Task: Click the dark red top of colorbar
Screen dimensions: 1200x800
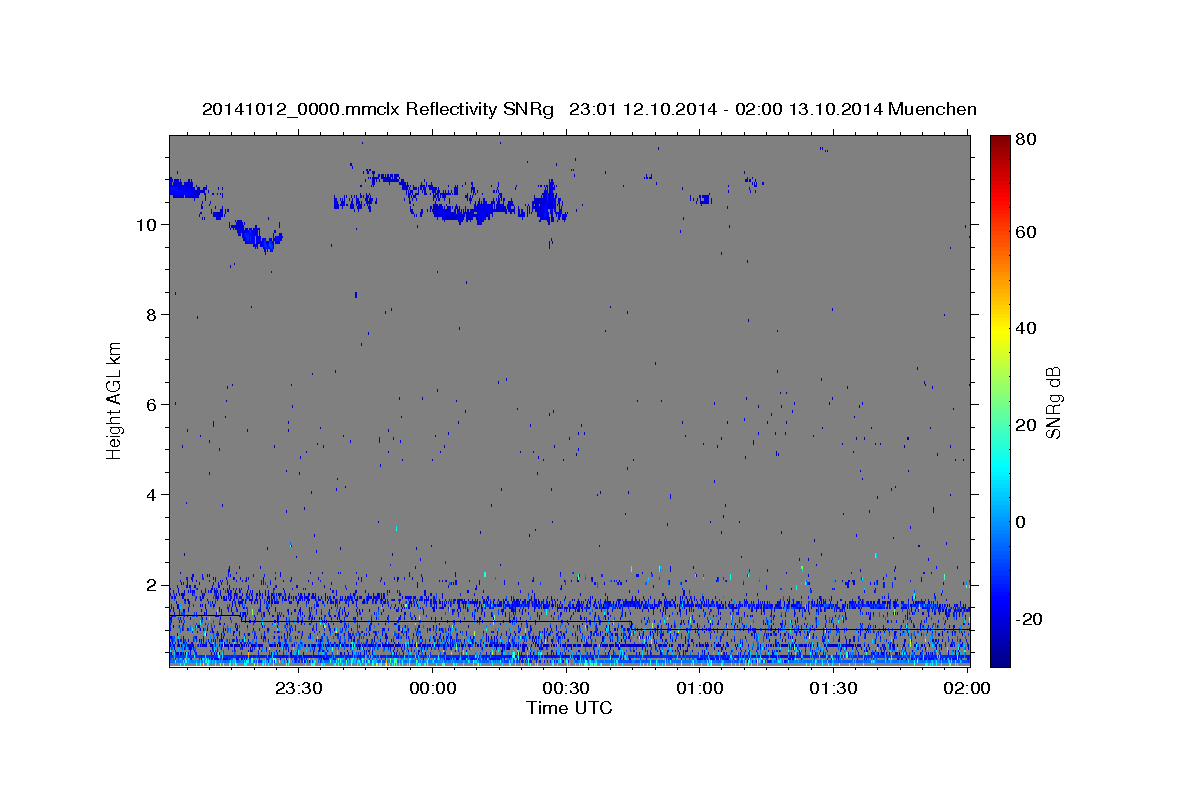Action: [1000, 141]
